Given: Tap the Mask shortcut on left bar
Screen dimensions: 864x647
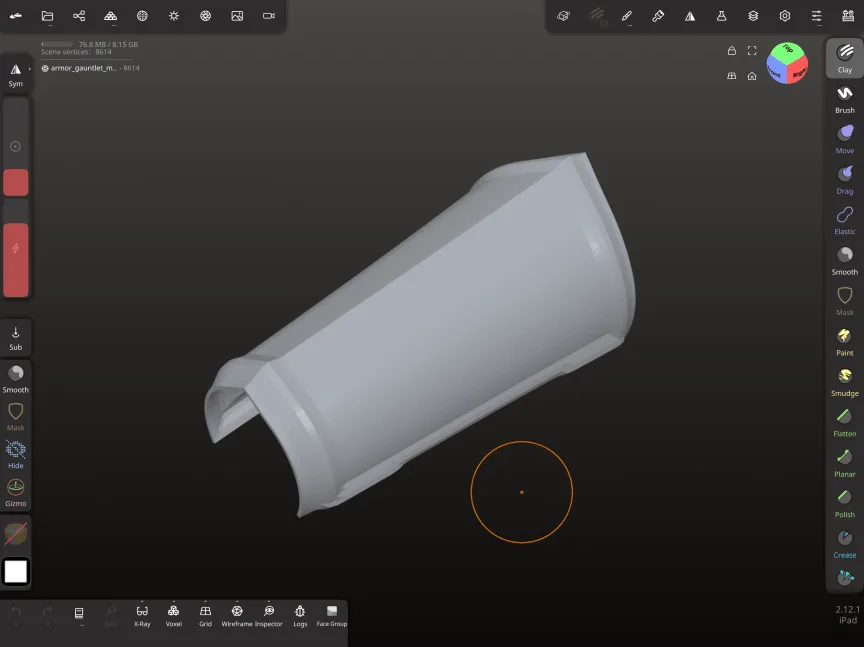Looking at the screenshot, I should pyautogui.click(x=15, y=417).
